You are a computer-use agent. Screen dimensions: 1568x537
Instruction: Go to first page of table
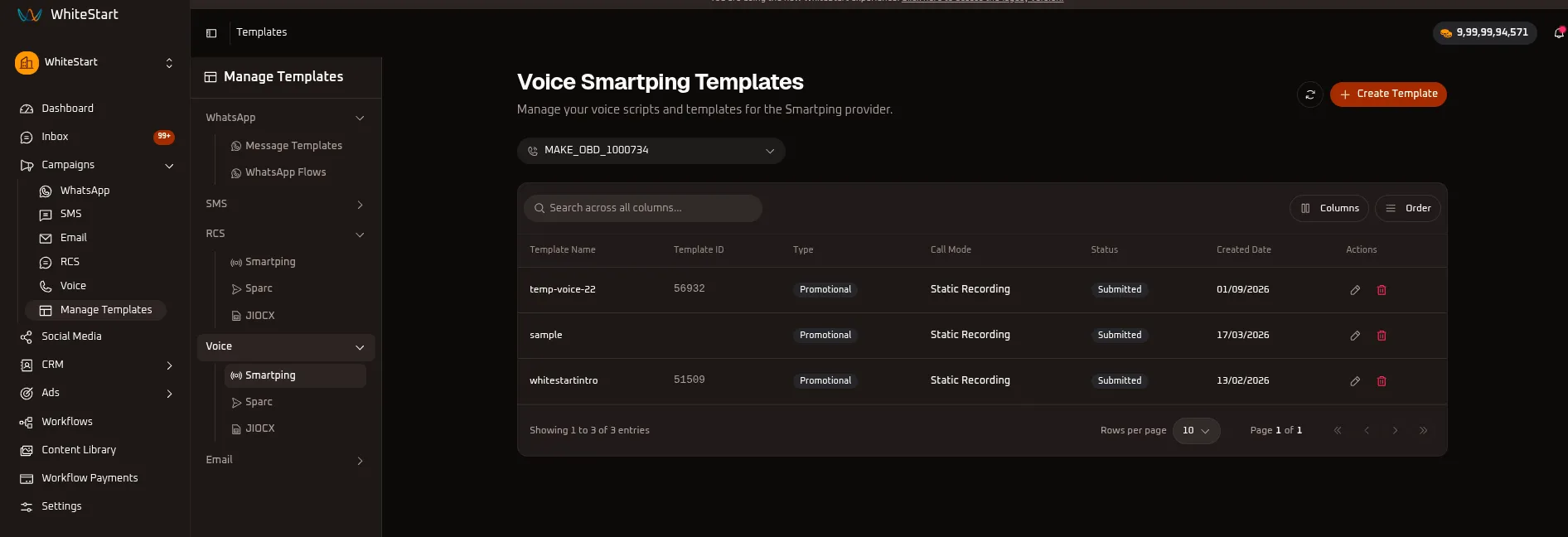click(x=1337, y=430)
